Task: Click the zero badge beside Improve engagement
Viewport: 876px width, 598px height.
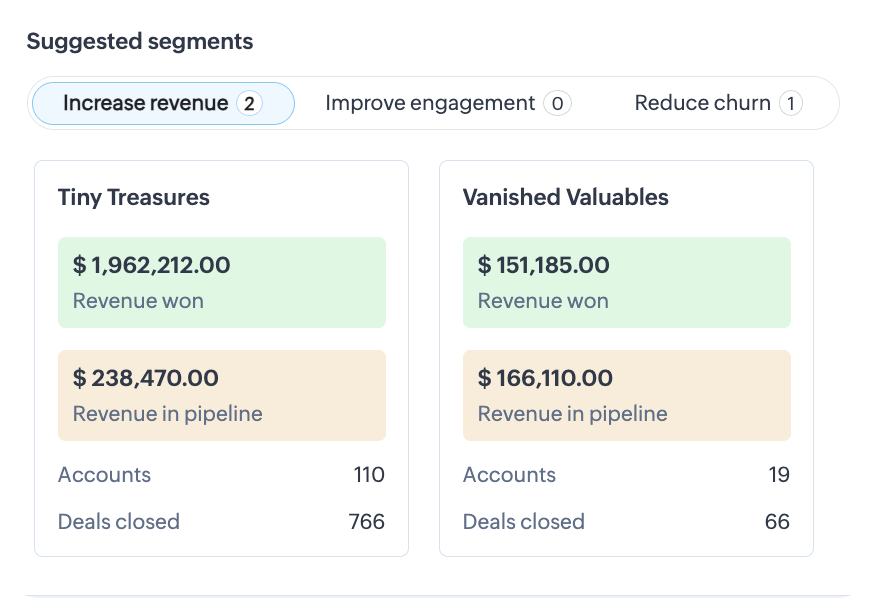Action: [x=557, y=103]
